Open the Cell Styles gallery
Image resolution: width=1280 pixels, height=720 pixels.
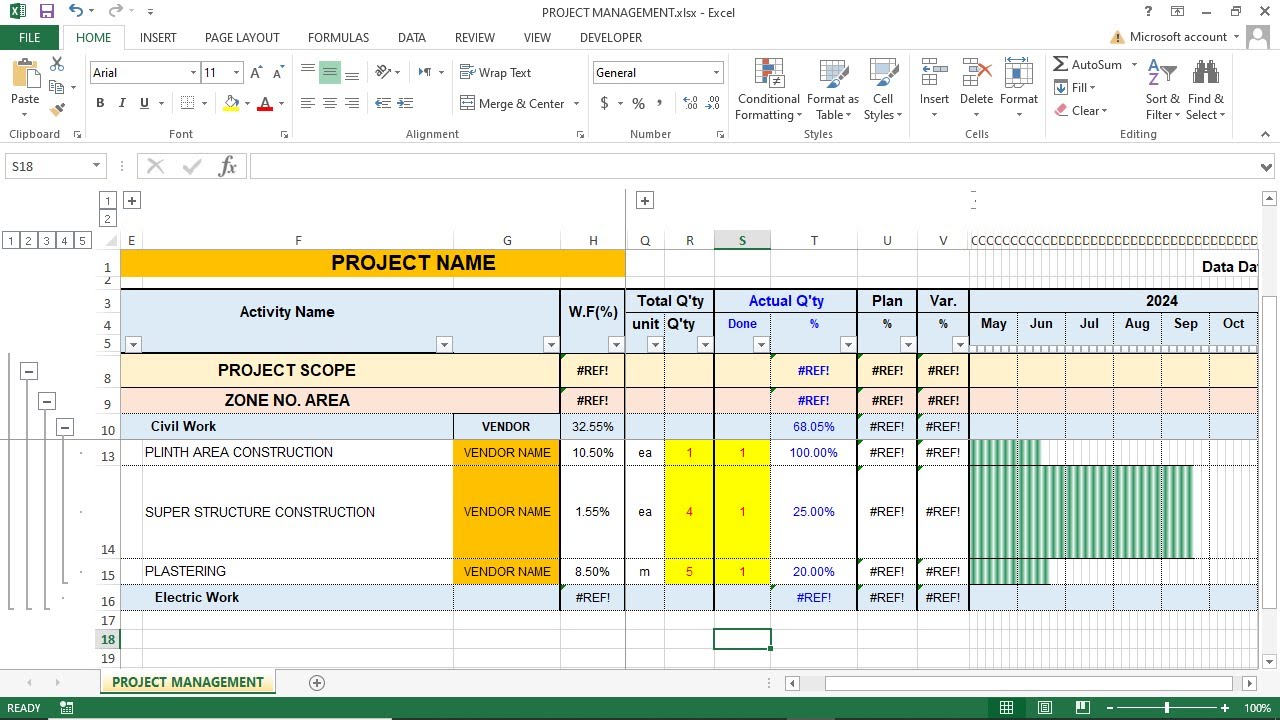[883, 90]
